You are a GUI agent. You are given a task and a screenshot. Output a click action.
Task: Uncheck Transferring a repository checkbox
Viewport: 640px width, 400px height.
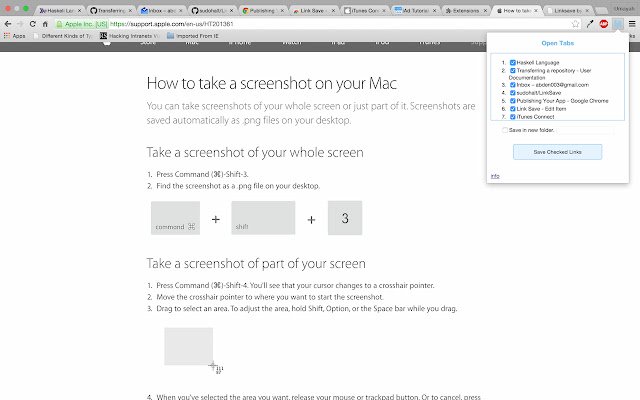513,70
